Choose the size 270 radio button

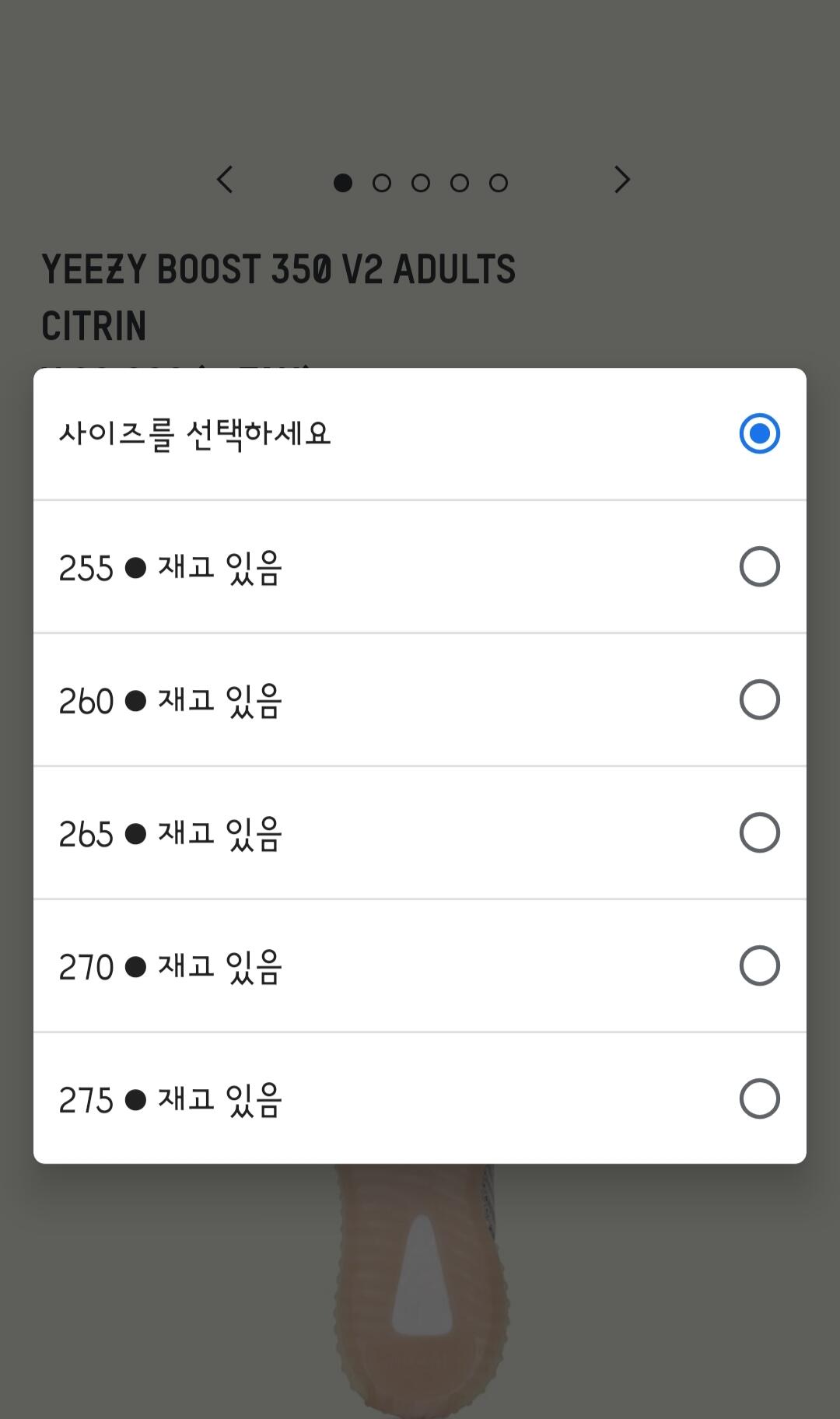759,965
